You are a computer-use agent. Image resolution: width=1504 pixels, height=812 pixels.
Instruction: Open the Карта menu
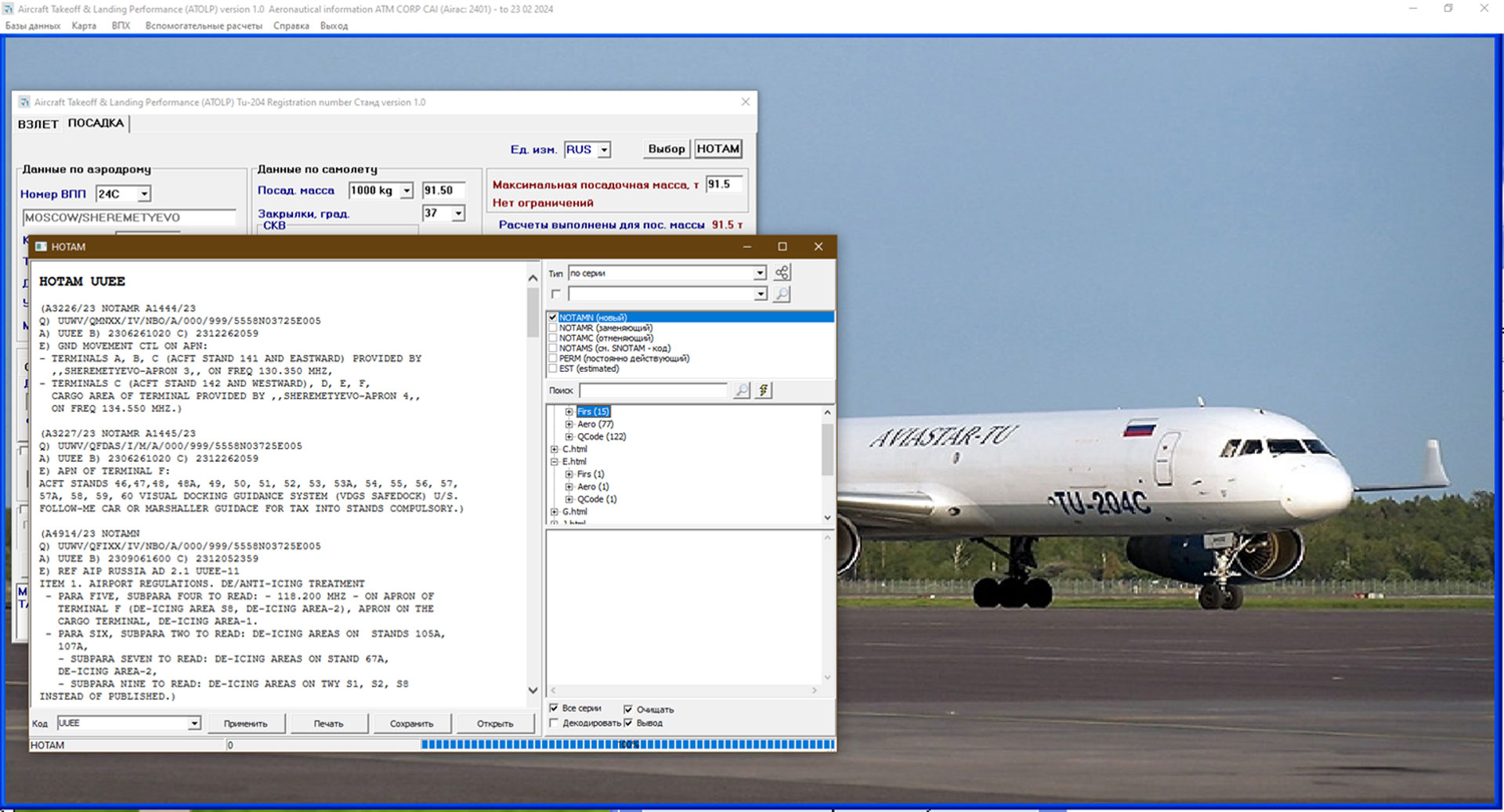pos(84,26)
